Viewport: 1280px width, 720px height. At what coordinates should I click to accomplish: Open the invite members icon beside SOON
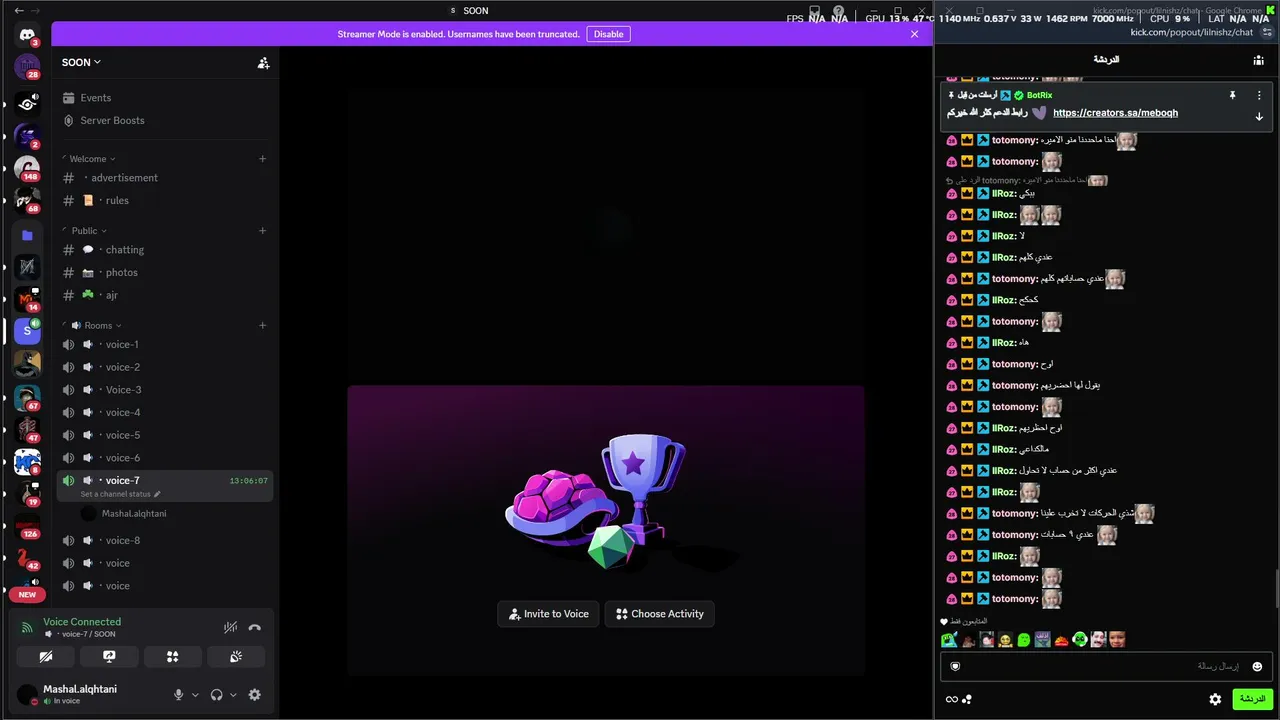[263, 63]
